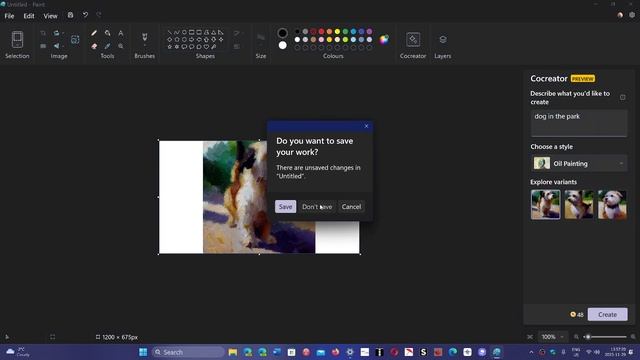Select the Curve shape
Image resolution: width=640 pixels, height=360 pixels.
(x=177, y=32)
